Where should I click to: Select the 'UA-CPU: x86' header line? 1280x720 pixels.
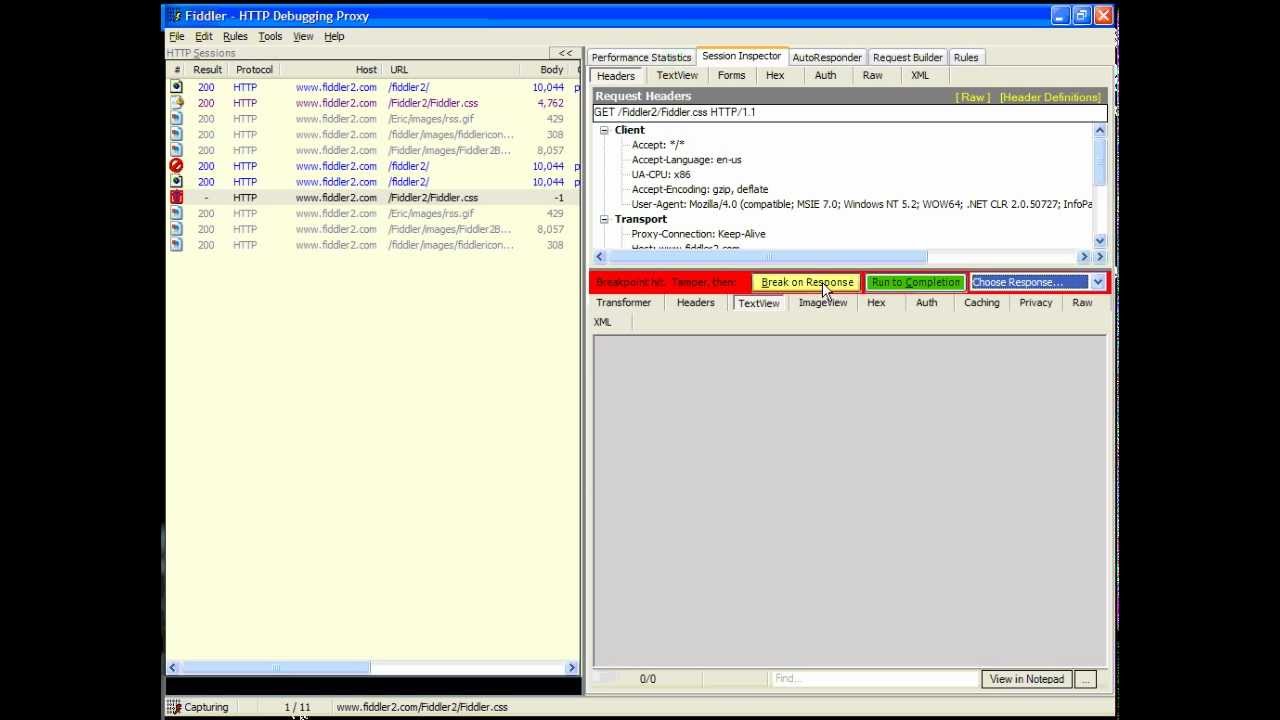tap(661, 175)
